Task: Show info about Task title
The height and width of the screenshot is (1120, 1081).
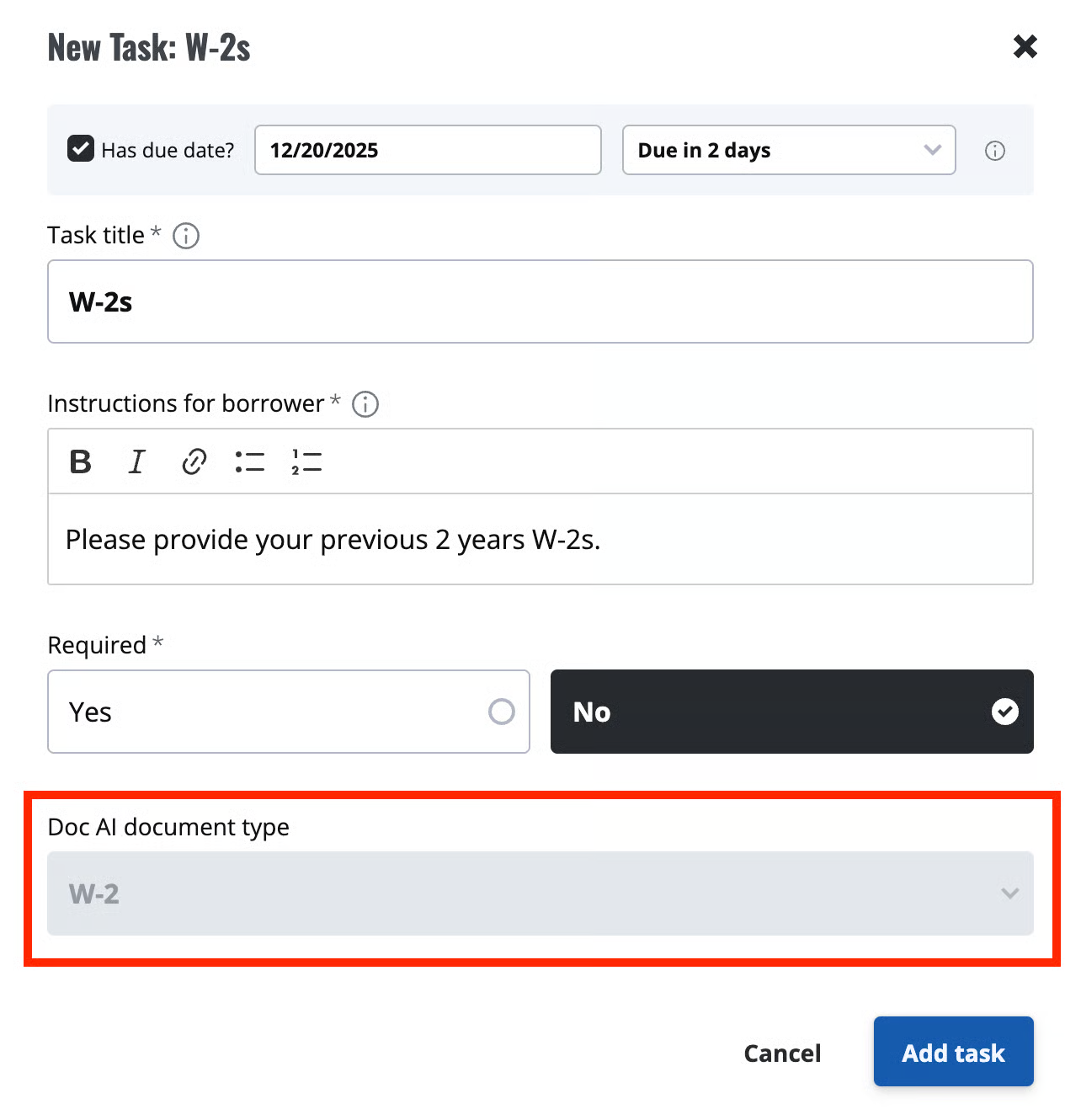Action: pos(186,236)
